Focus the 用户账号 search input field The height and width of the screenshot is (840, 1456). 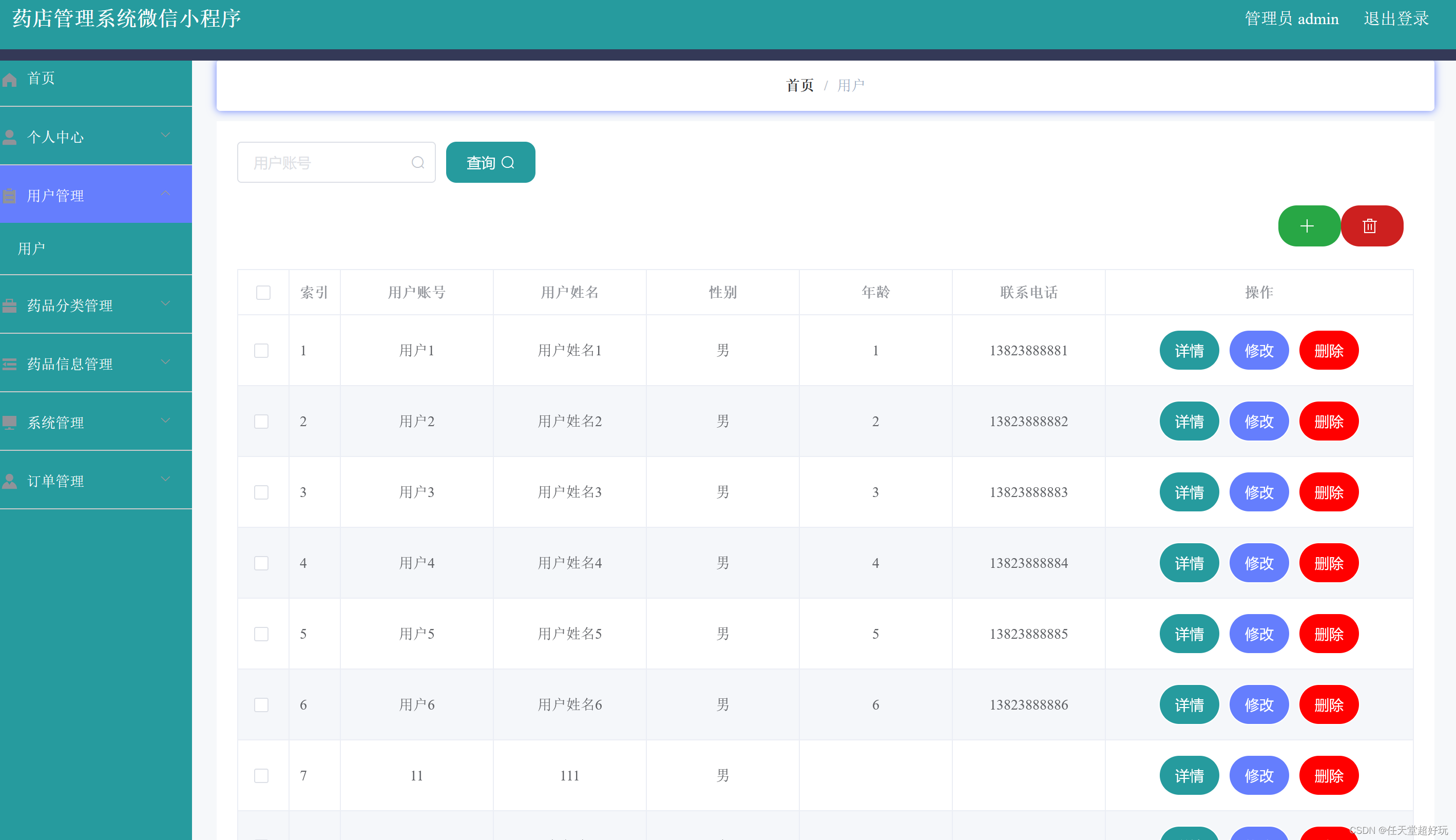[336, 163]
